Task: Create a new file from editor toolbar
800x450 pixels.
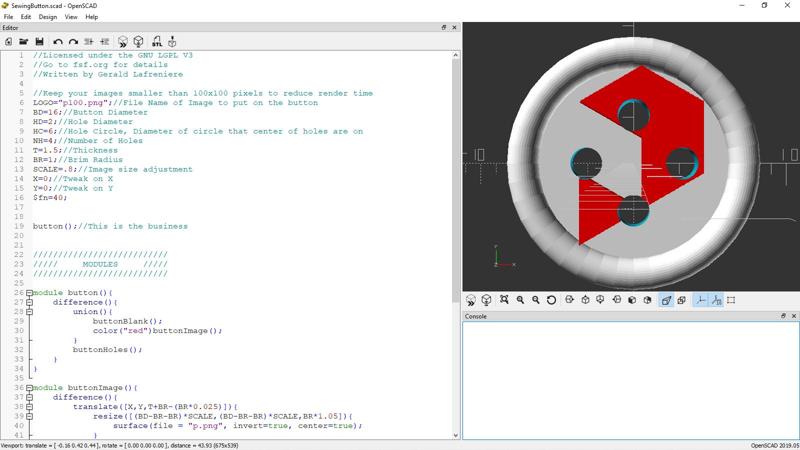Action: 8,42
